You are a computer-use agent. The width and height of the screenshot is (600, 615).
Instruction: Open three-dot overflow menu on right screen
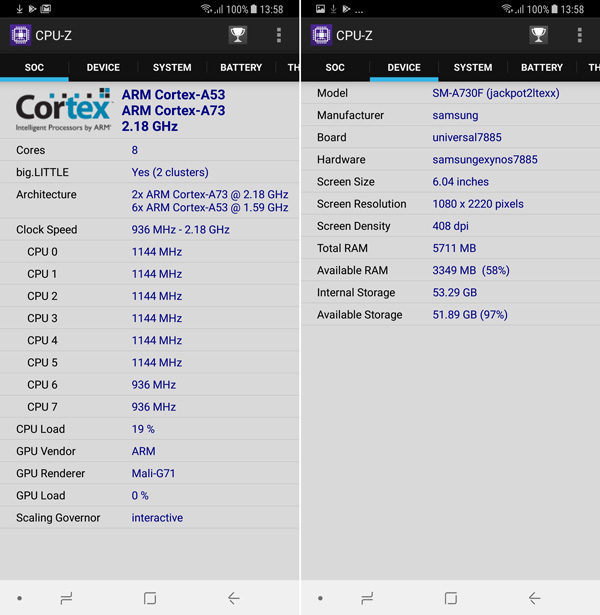(x=579, y=35)
